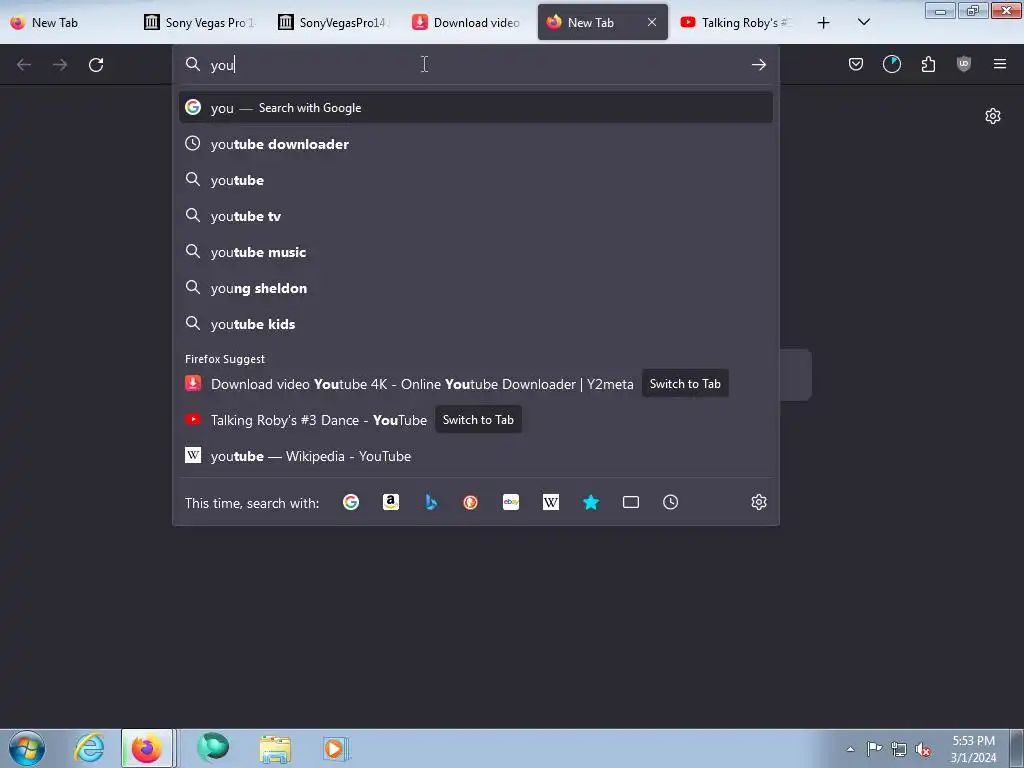
Task: Launch Internet Explorer from taskbar
Action: [89, 748]
